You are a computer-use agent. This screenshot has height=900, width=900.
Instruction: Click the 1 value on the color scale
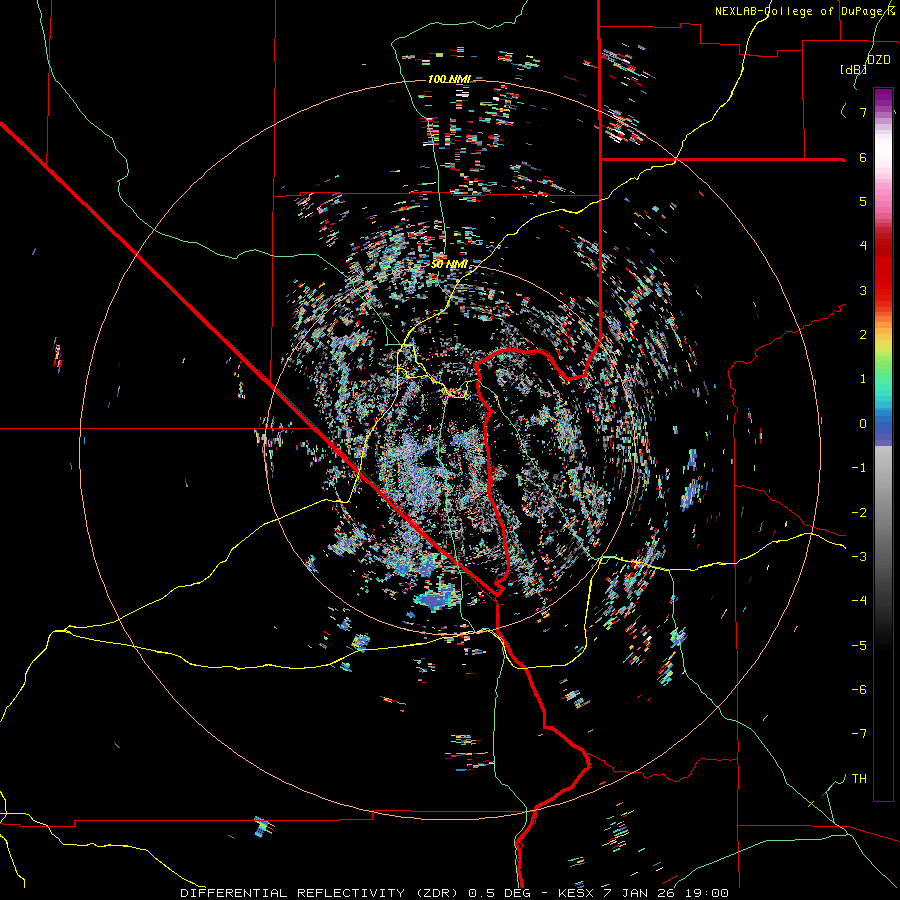863,379
